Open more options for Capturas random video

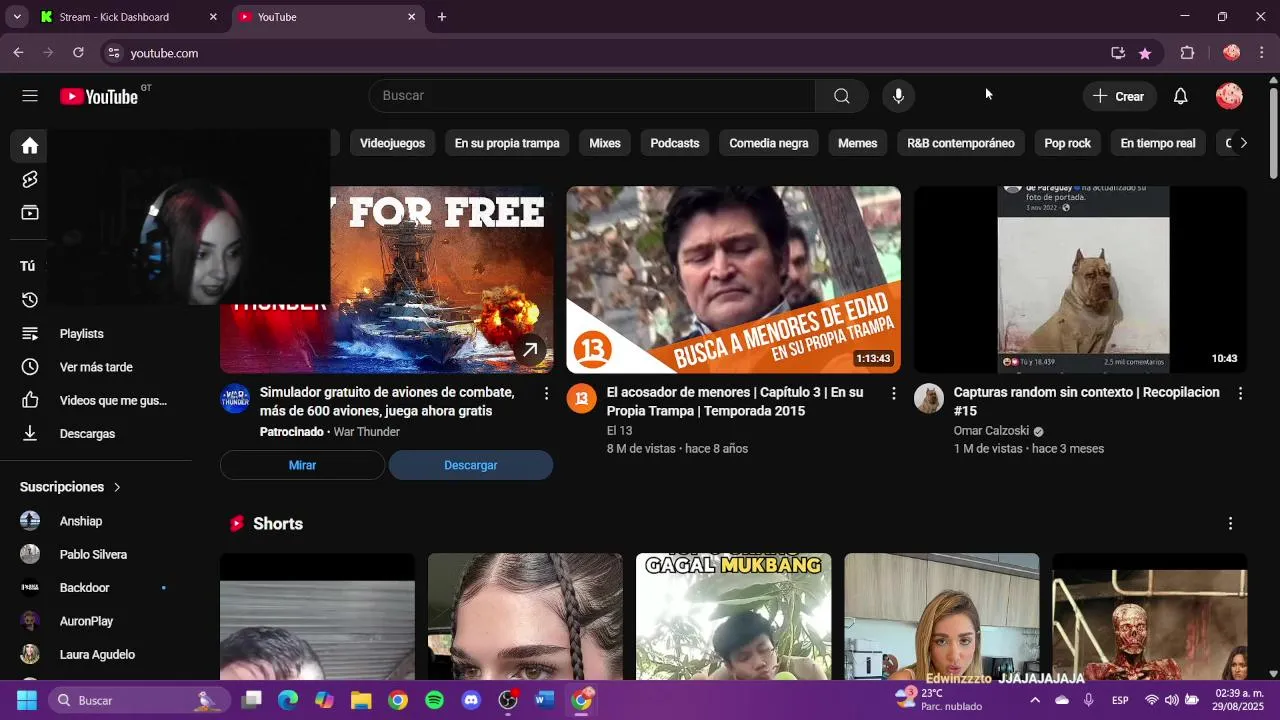[1240, 394]
